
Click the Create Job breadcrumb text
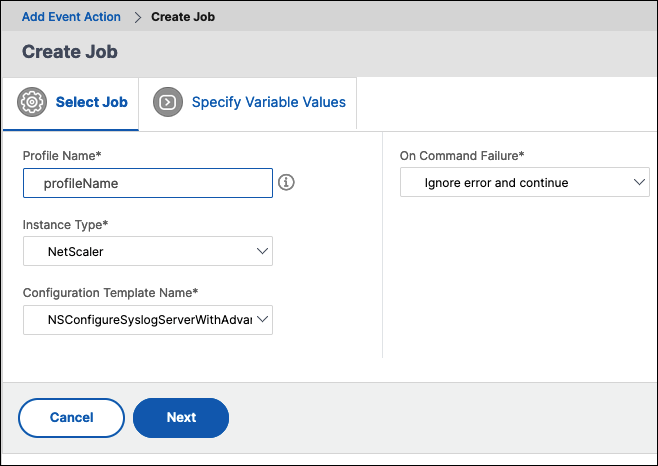coord(183,17)
